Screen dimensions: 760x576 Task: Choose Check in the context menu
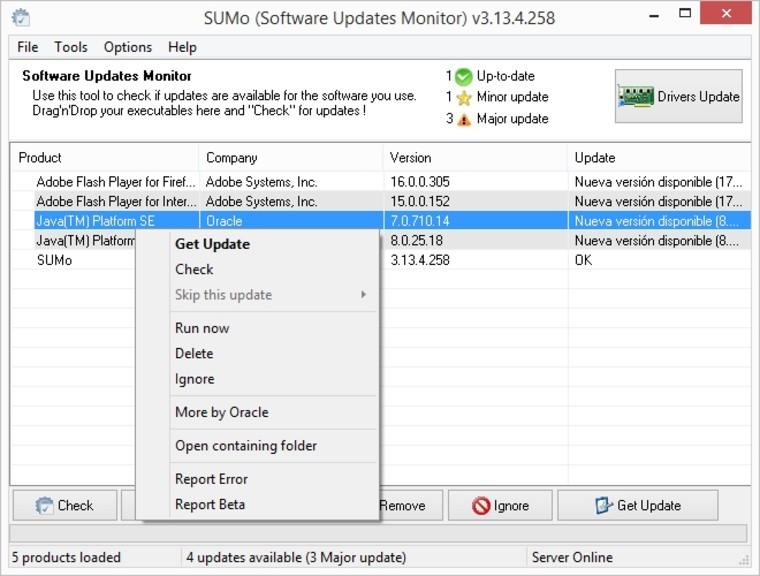(257, 269)
